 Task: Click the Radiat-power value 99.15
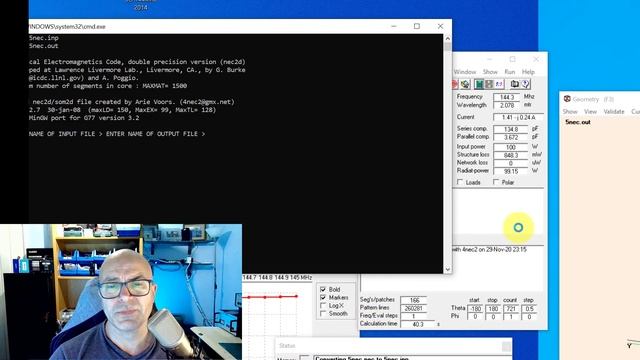511,171
